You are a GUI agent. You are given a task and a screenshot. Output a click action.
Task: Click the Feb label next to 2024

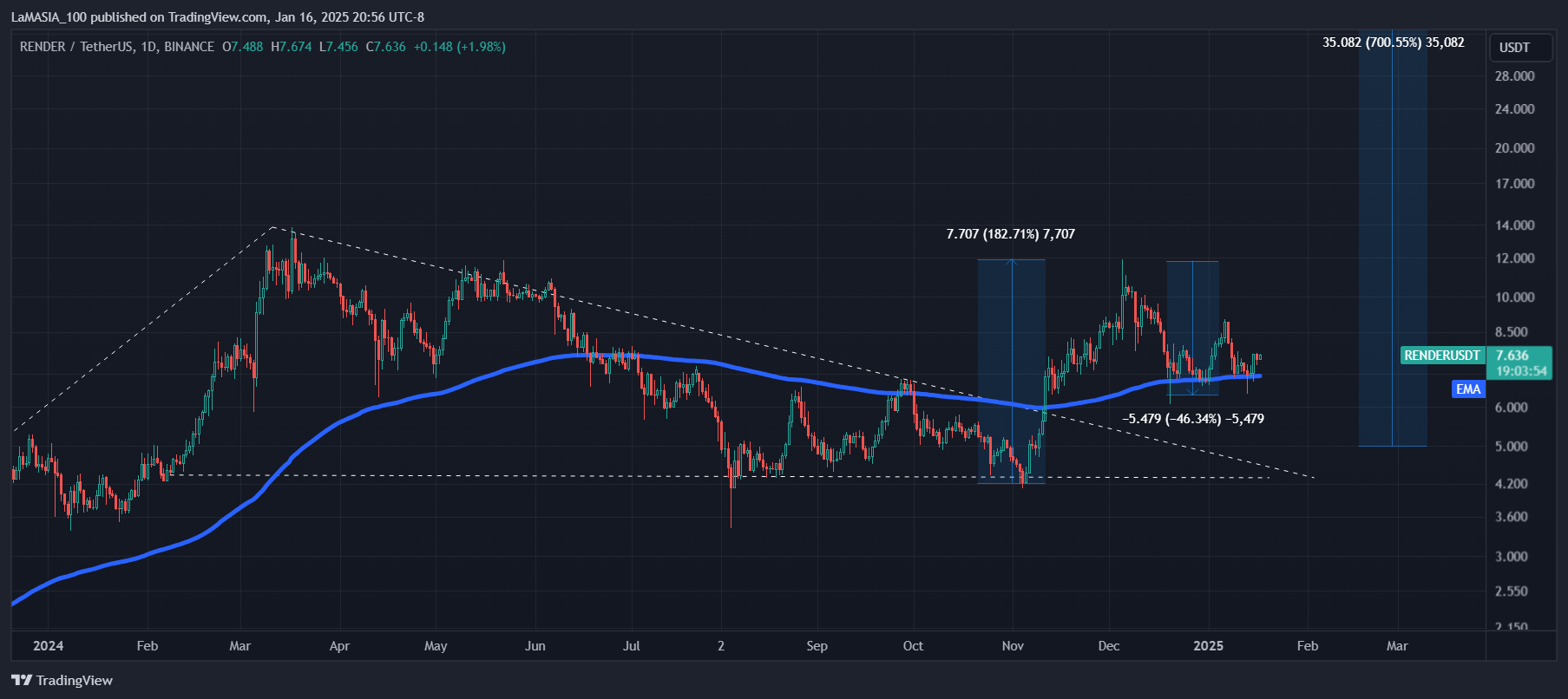click(x=148, y=646)
